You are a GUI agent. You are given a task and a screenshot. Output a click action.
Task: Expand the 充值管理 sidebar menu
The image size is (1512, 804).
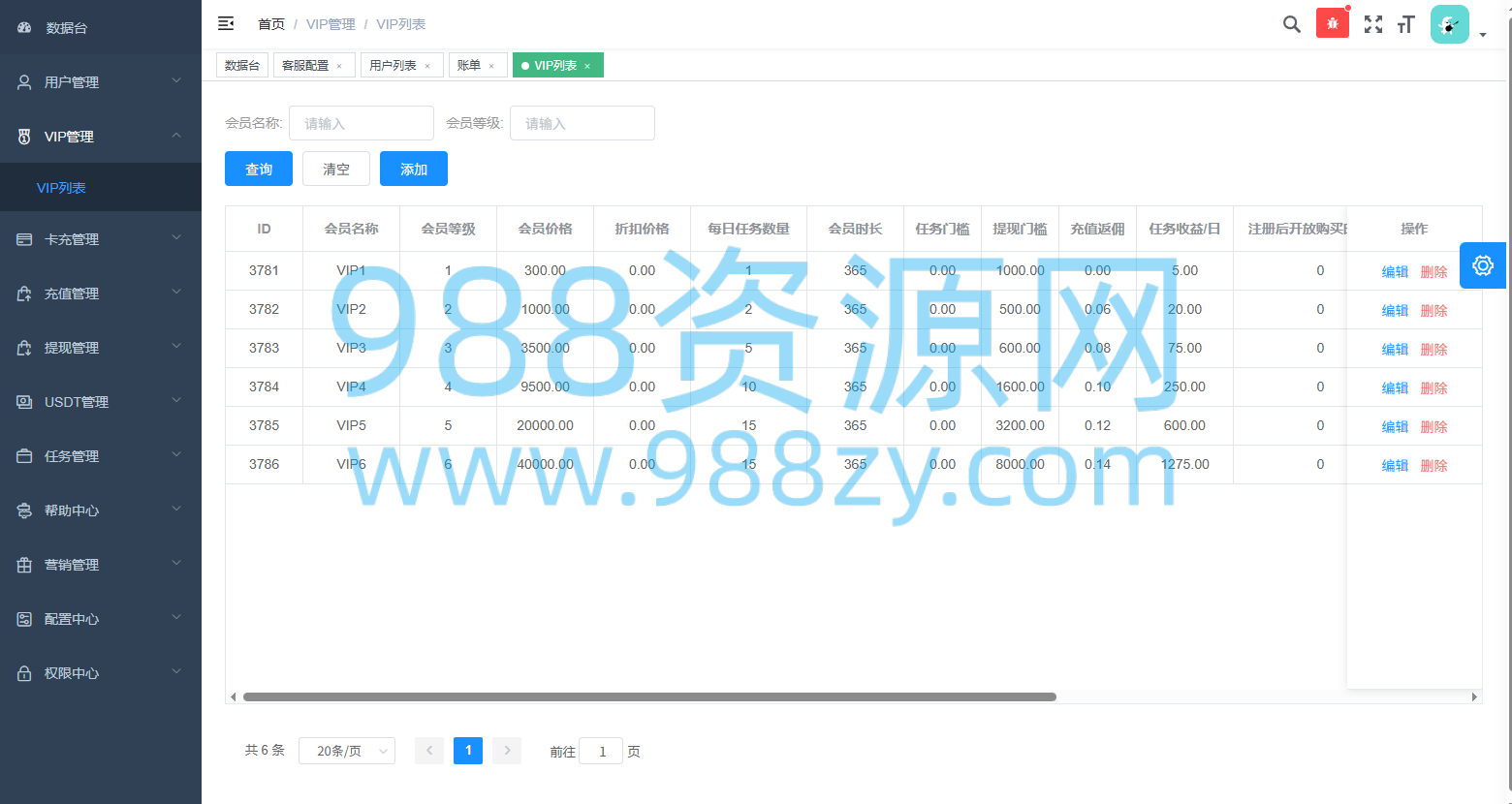(101, 294)
